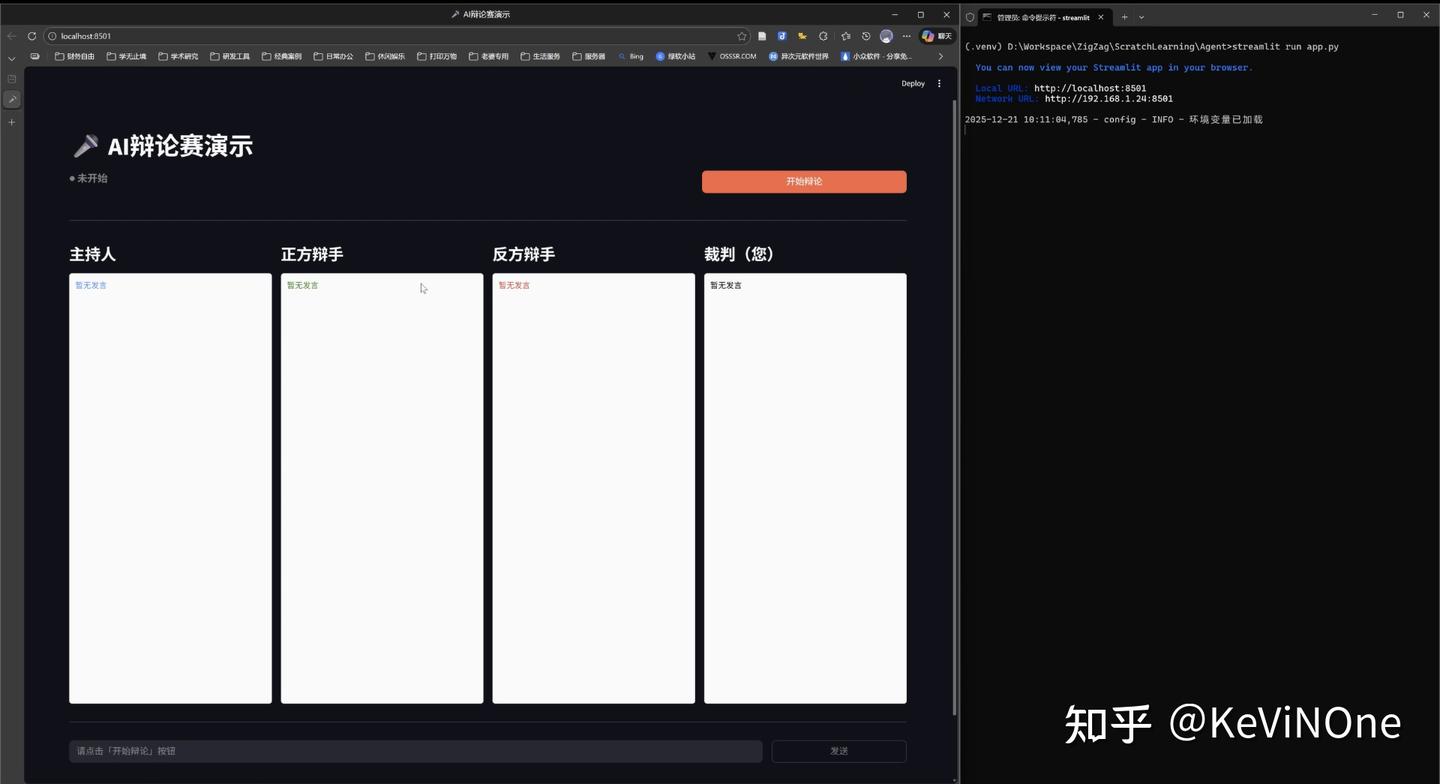The image size is (1440, 784).
Task: Select the AI辩论 app icon in the Edge sidebar
Action: point(11,99)
